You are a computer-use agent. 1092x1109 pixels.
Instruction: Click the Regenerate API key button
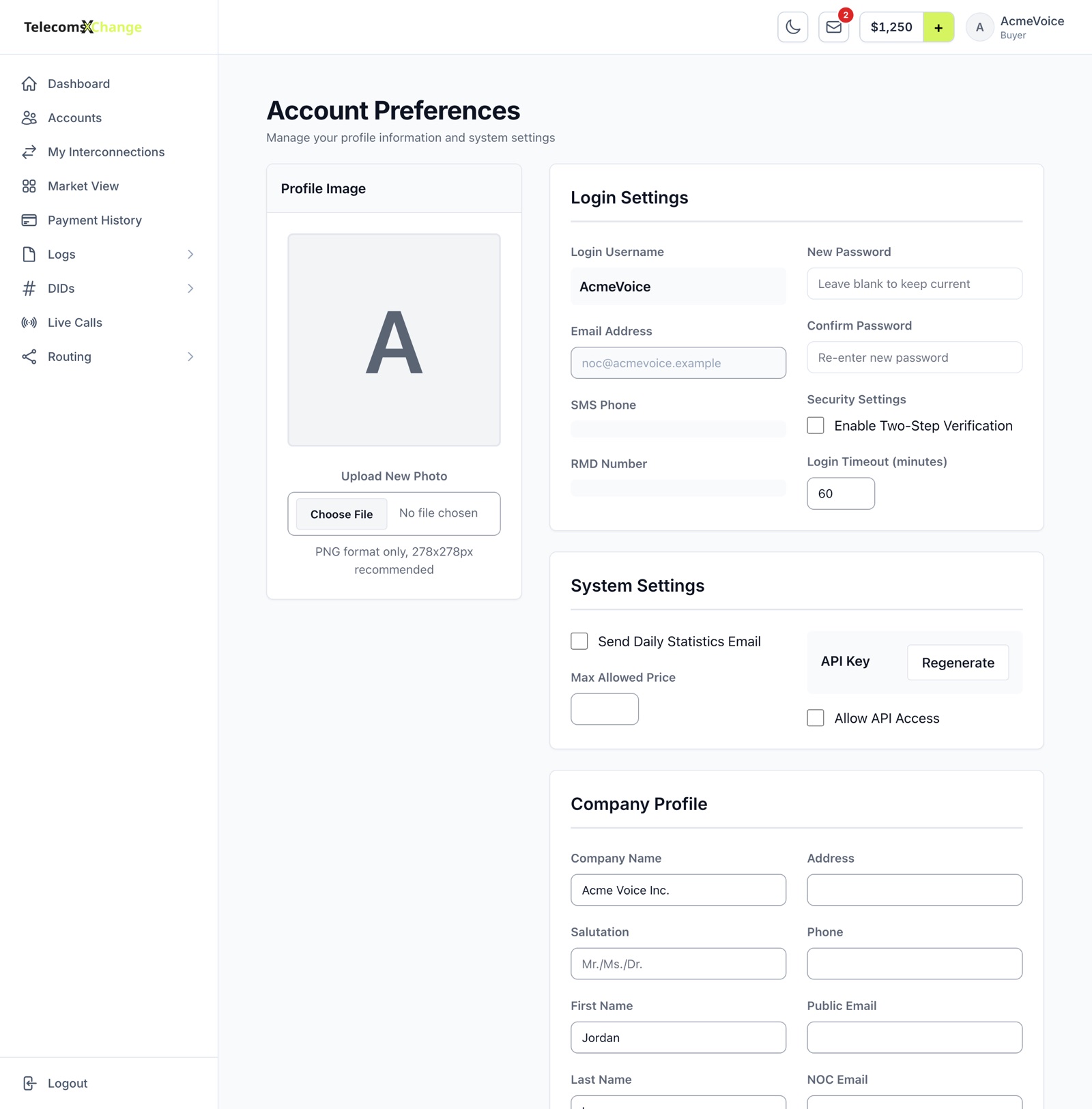pos(958,663)
